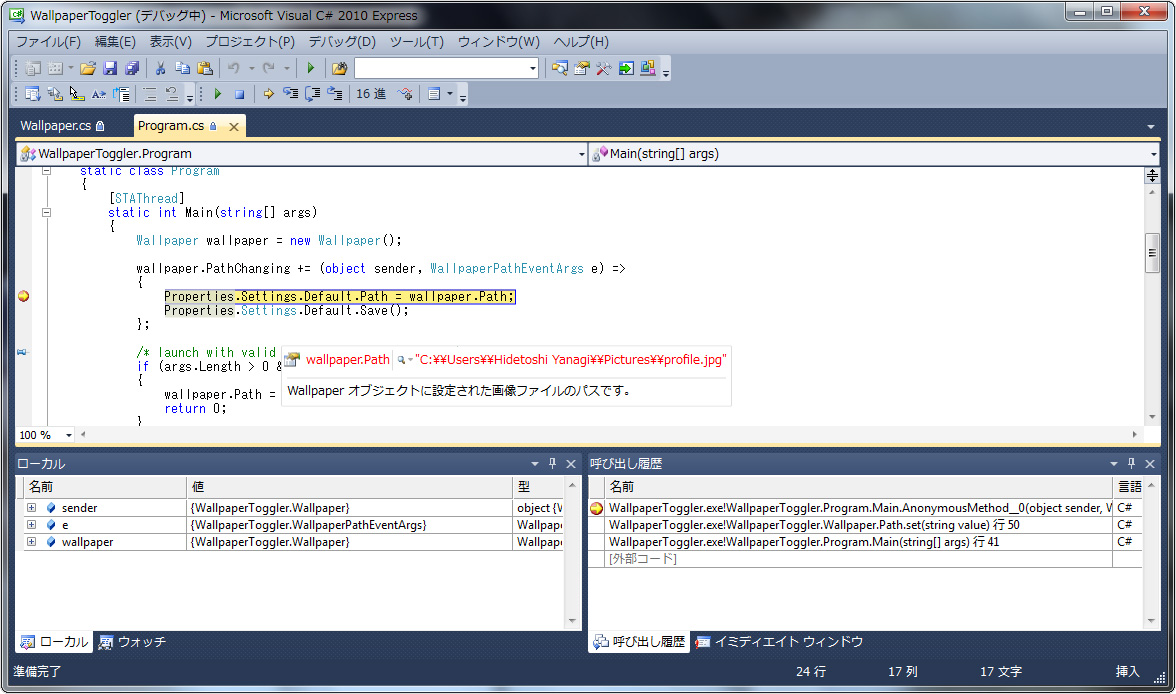Close the Program.cs tab

pos(234,127)
